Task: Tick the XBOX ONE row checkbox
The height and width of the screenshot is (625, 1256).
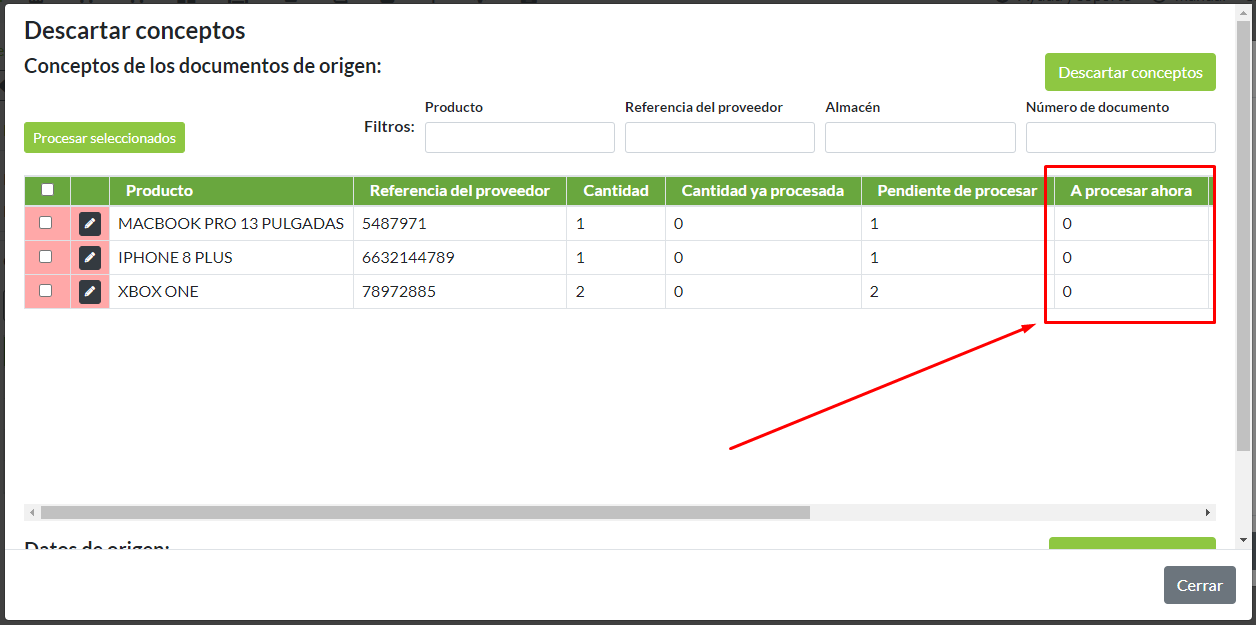Action: 45,291
